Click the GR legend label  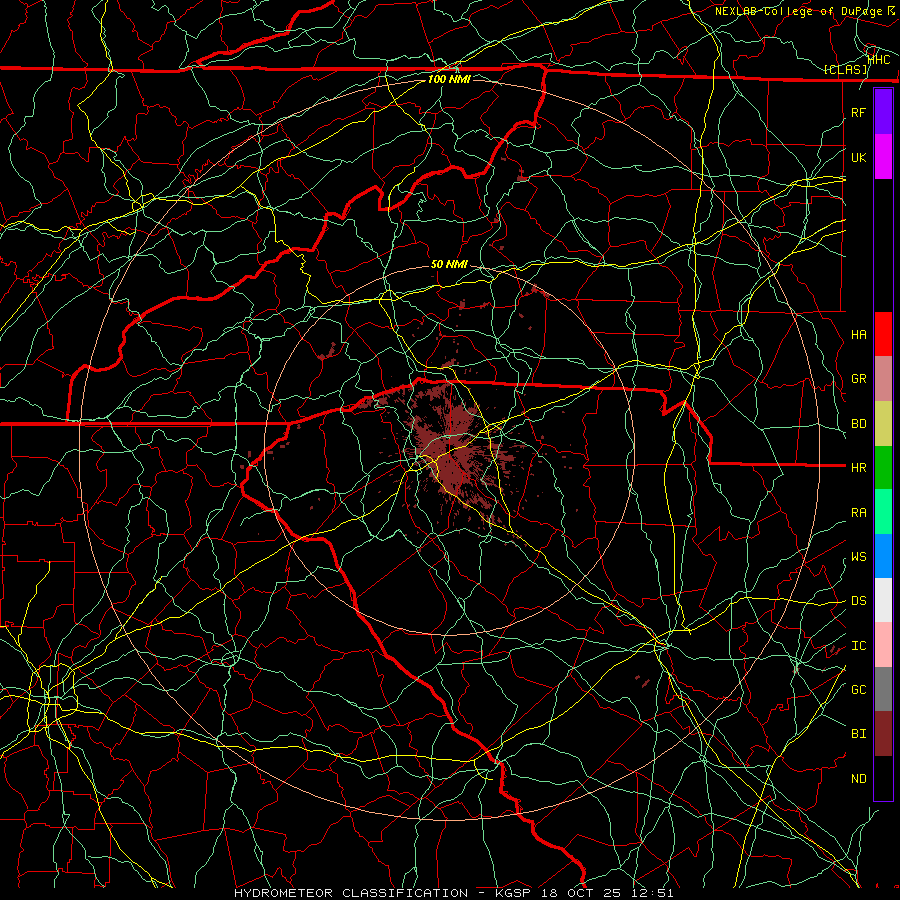coord(858,379)
